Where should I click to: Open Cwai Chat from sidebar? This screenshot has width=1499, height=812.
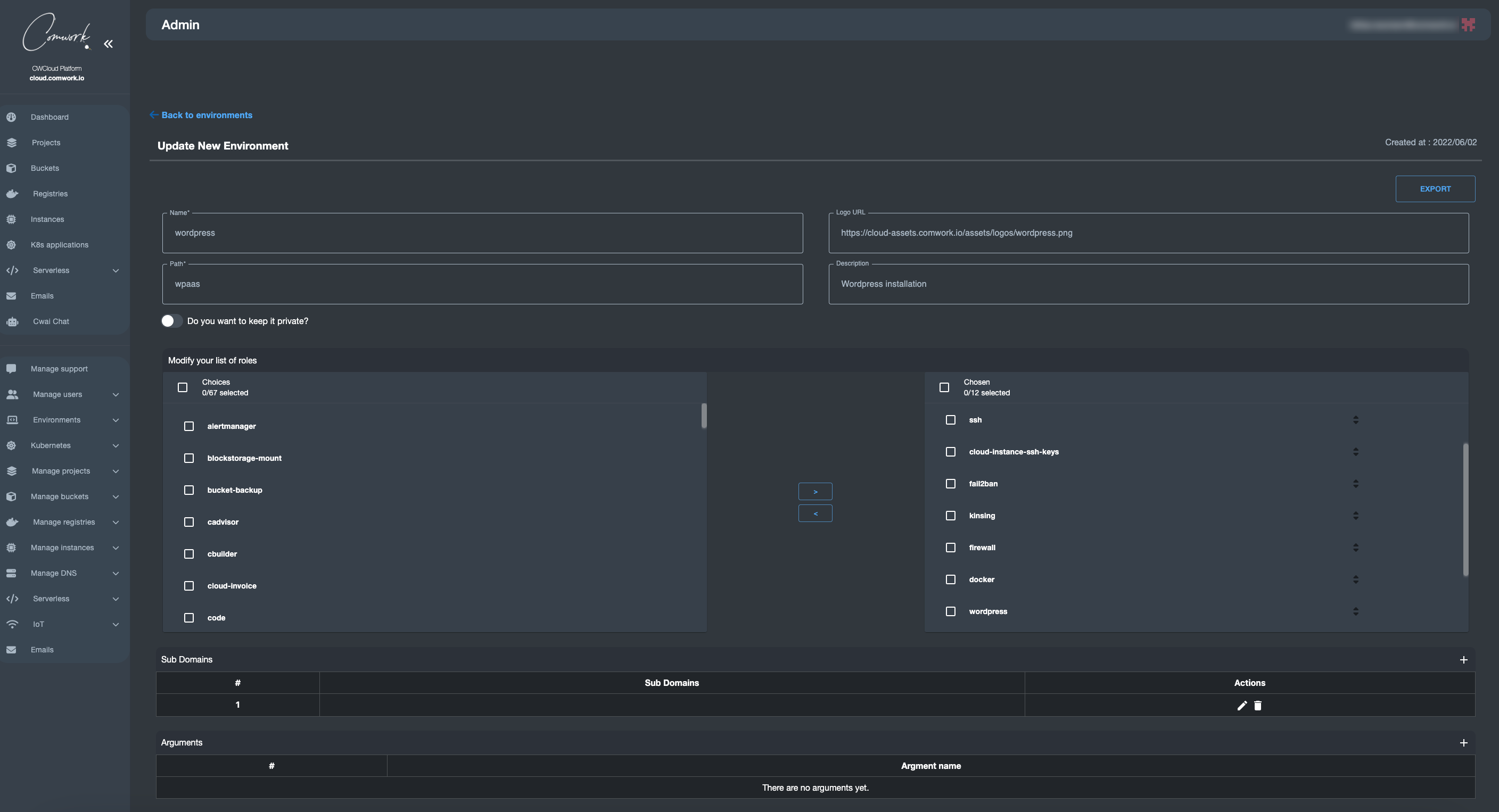click(x=64, y=321)
